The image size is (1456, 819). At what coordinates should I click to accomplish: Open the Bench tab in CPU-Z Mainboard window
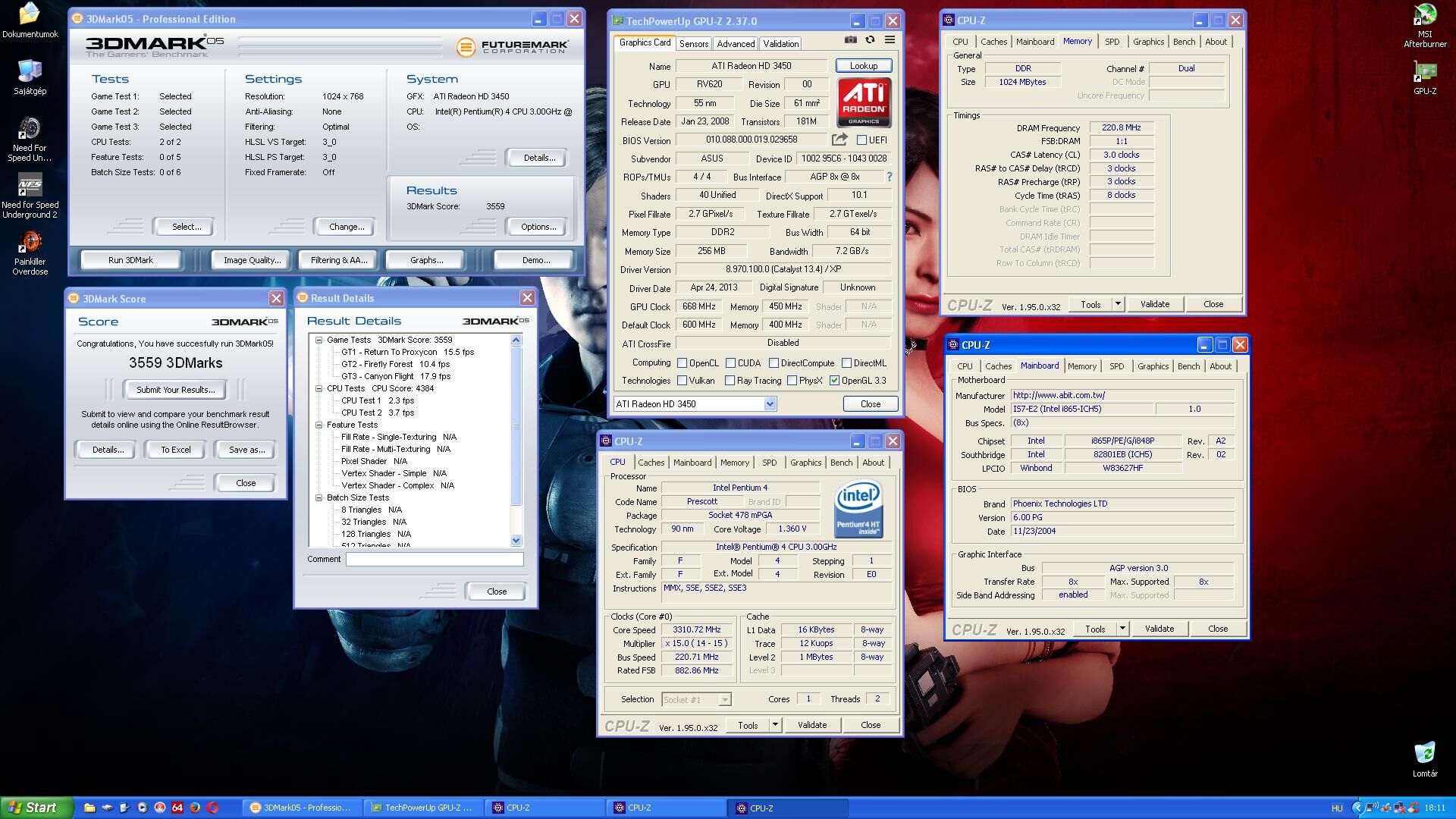1188,366
